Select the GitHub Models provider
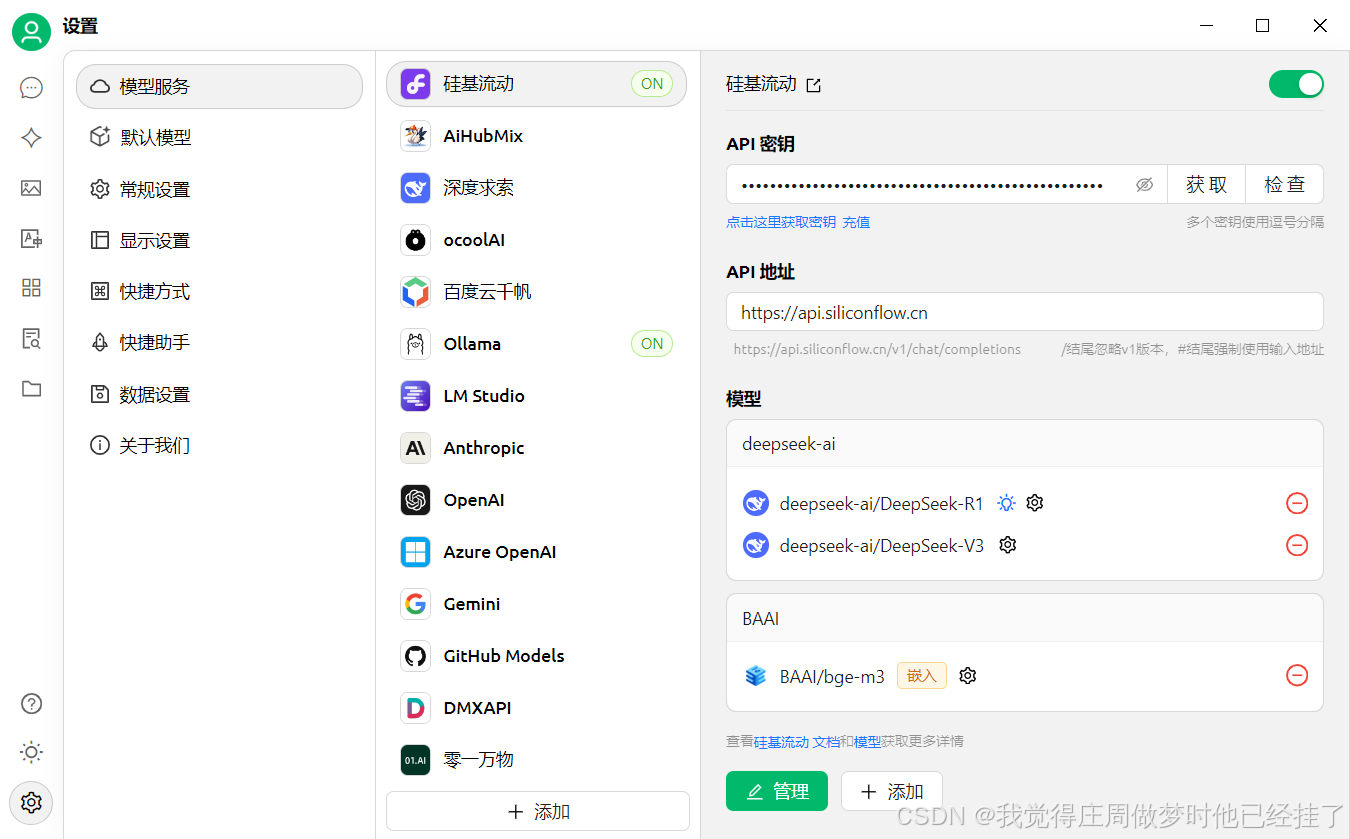Screen dimensions: 1350x839 point(537,656)
